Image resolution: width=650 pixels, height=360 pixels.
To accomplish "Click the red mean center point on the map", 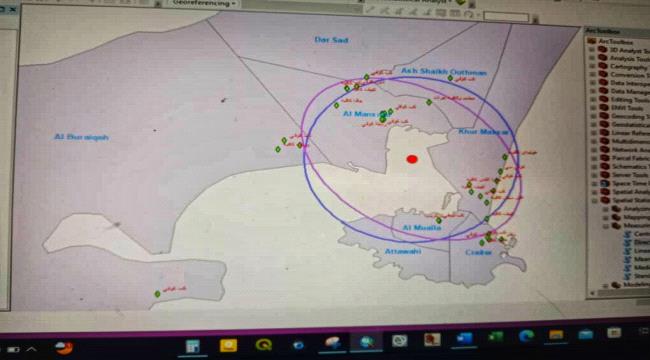I will pos(412,159).
